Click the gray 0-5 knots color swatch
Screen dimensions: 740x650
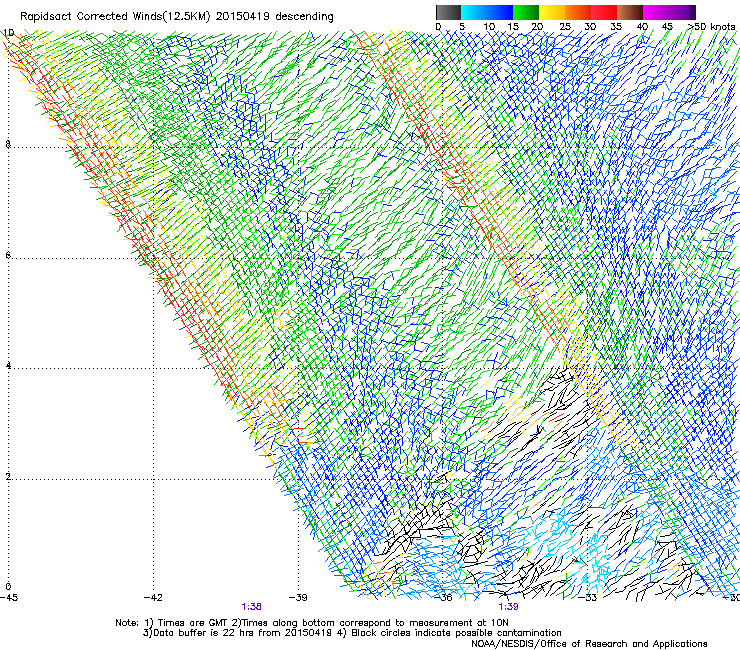[448, 12]
